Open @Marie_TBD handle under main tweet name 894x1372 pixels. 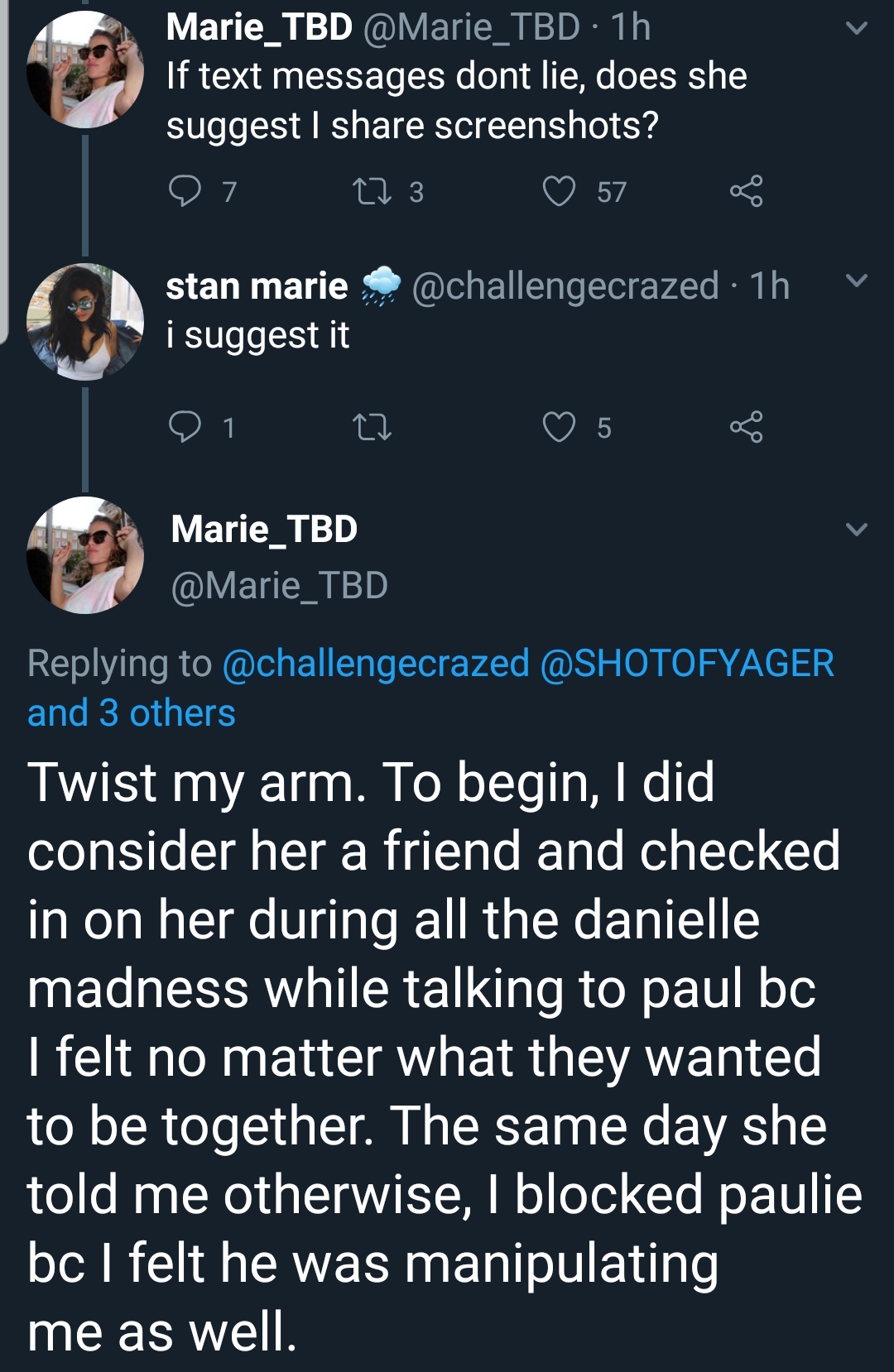pyautogui.click(x=279, y=586)
